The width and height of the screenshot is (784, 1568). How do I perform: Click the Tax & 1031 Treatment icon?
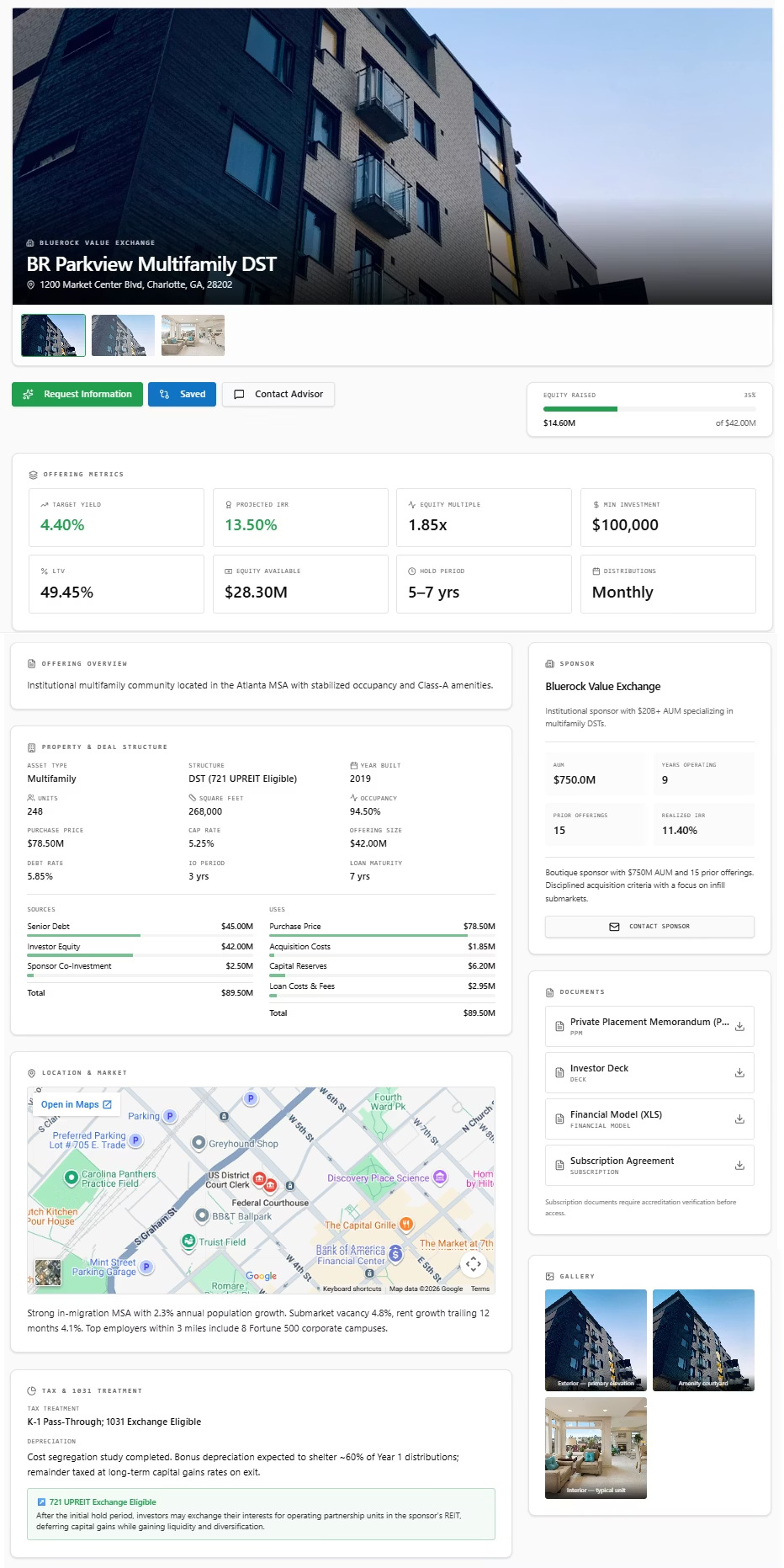[31, 1391]
